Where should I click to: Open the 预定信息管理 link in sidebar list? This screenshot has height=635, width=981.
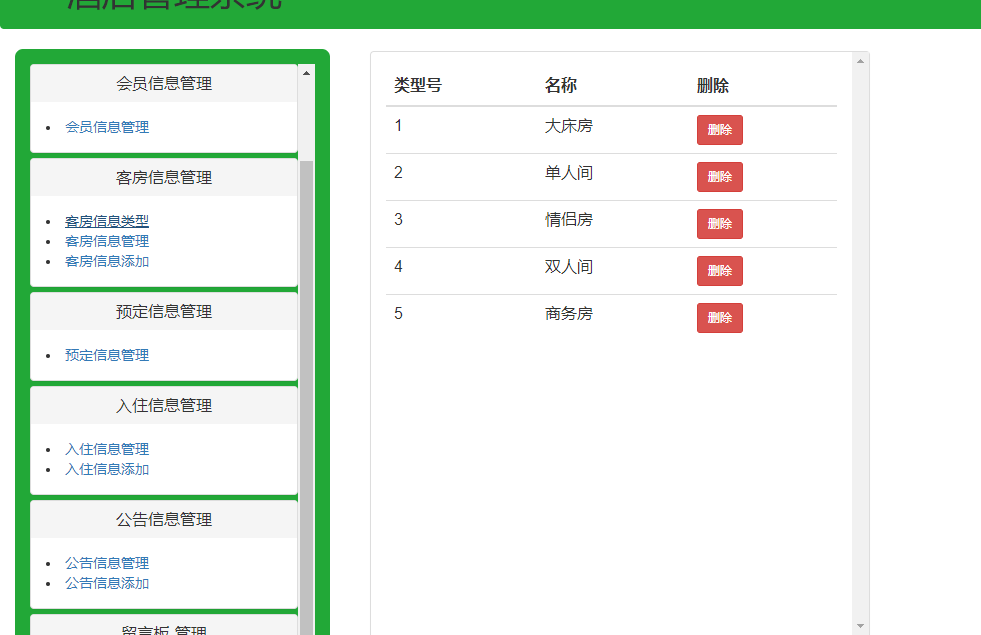click(107, 355)
